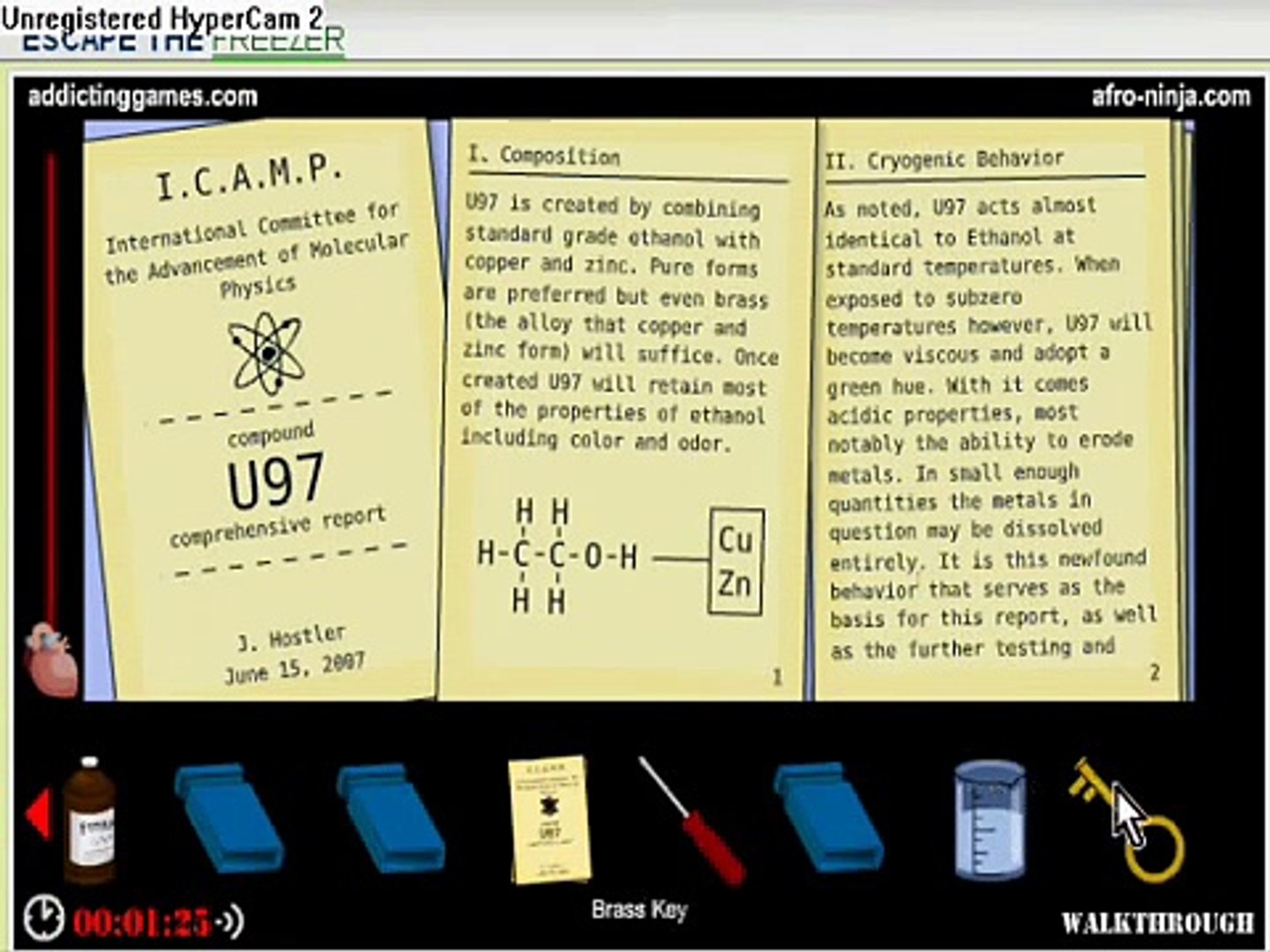
Task: Click page number 1 of the report
Action: tap(777, 678)
